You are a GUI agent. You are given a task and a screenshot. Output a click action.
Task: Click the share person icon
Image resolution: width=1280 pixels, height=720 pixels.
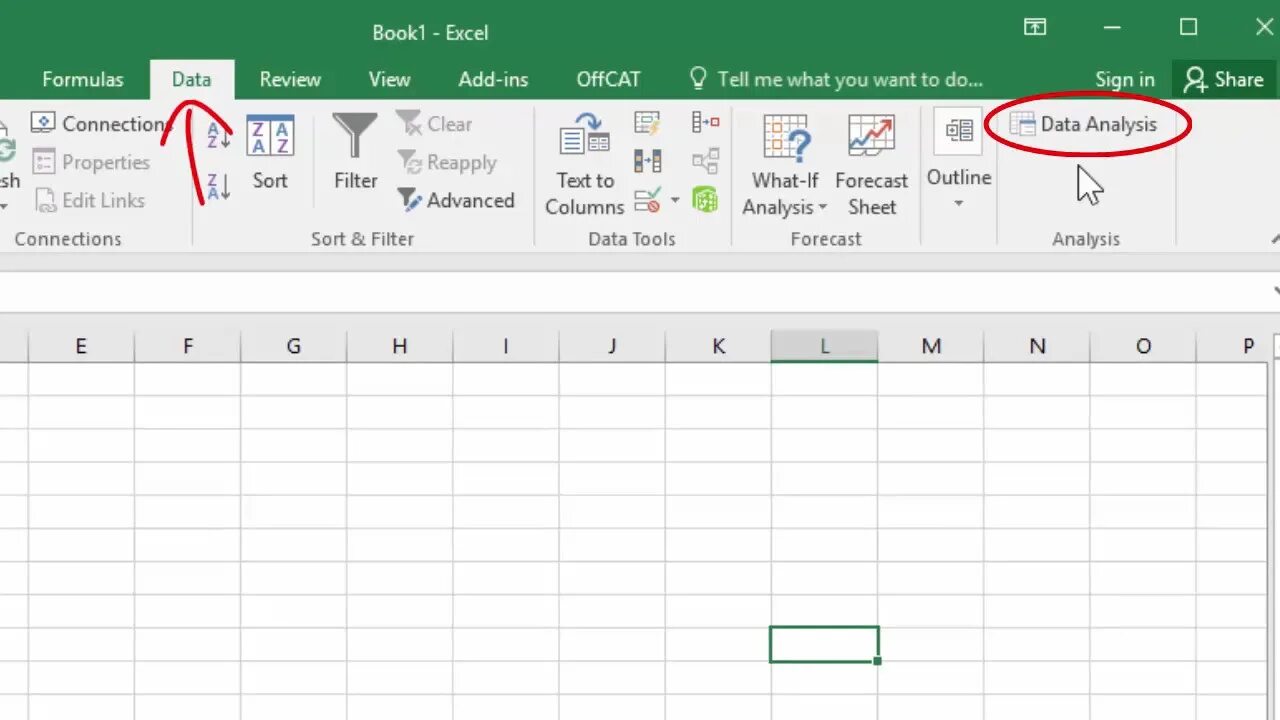click(1194, 80)
